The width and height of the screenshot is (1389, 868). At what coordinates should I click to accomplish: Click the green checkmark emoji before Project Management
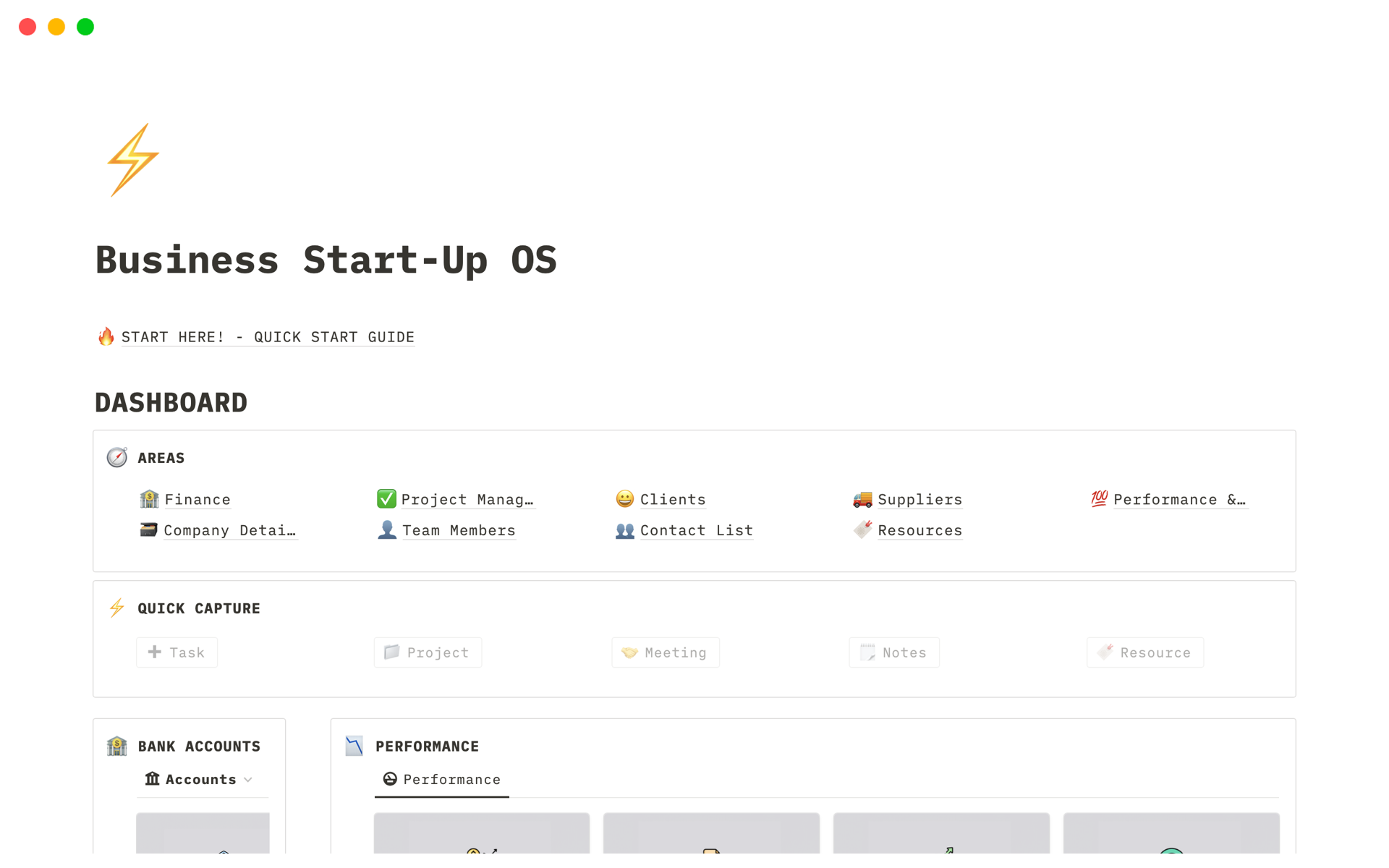click(386, 498)
